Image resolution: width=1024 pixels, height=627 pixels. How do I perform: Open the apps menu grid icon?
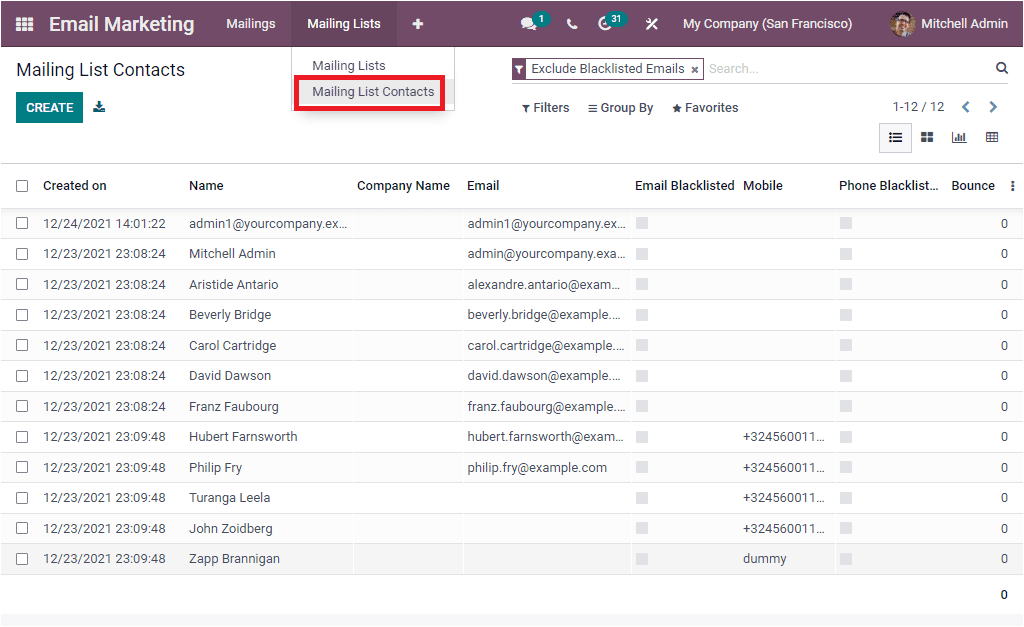tap(22, 23)
